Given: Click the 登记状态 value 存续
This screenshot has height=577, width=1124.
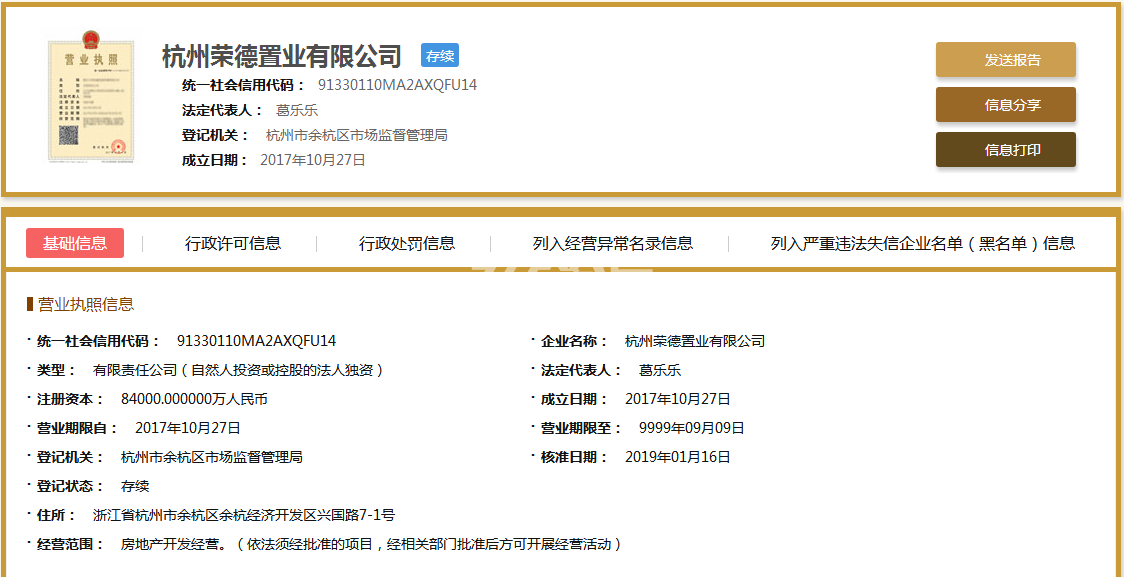Looking at the screenshot, I should tap(135, 486).
